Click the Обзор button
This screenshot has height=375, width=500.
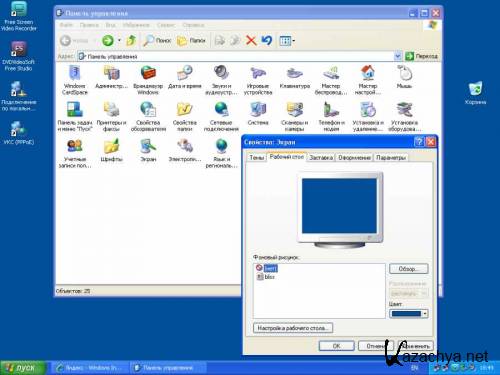point(408,269)
